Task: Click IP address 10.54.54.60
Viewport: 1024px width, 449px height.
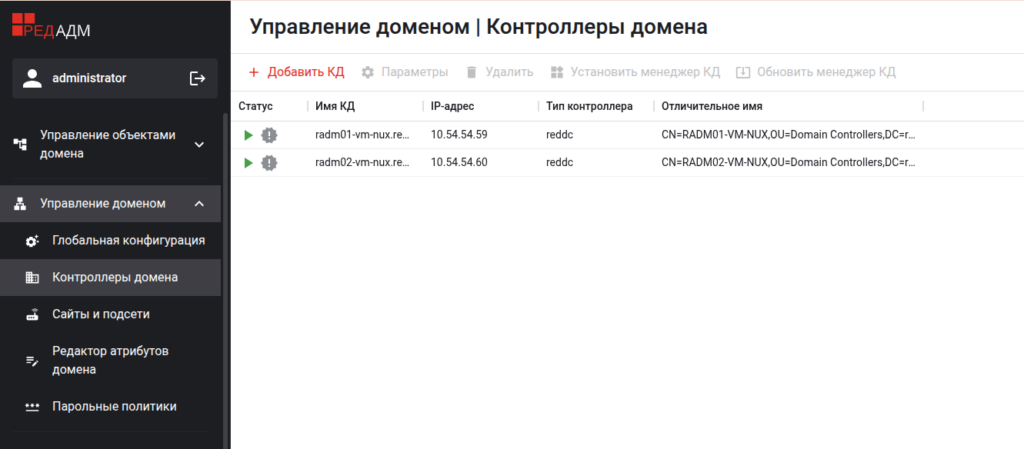Action: point(459,163)
